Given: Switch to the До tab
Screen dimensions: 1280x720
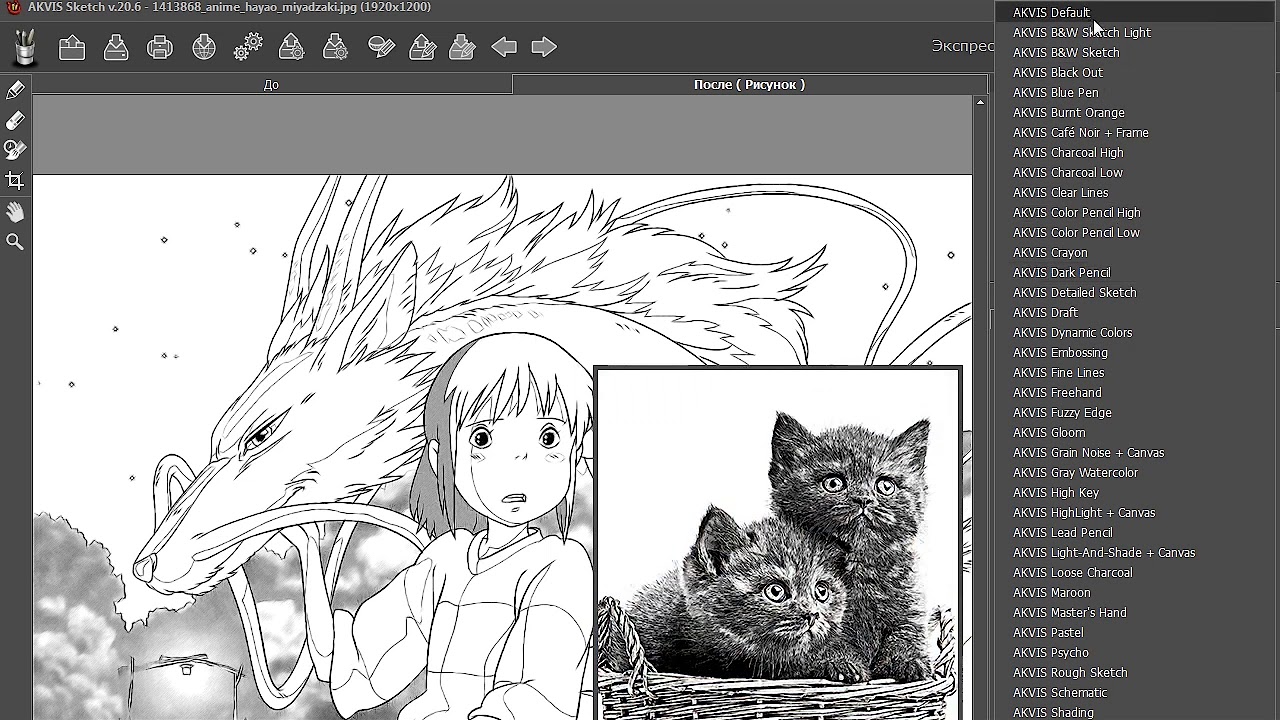Looking at the screenshot, I should tap(271, 85).
